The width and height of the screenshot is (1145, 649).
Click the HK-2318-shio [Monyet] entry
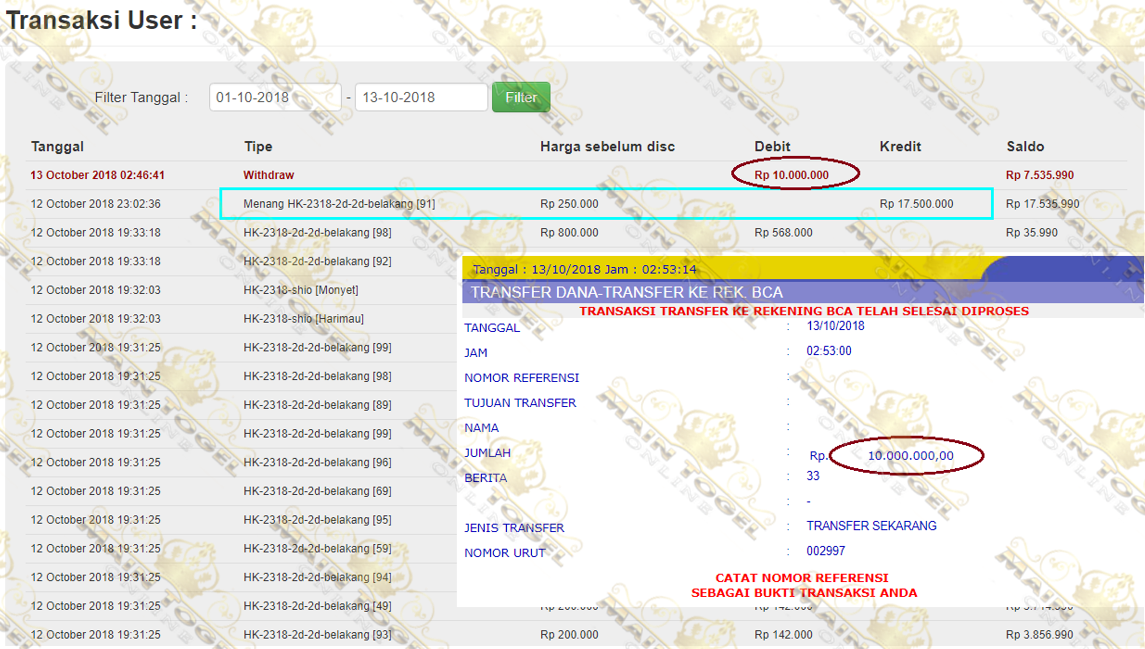point(300,290)
